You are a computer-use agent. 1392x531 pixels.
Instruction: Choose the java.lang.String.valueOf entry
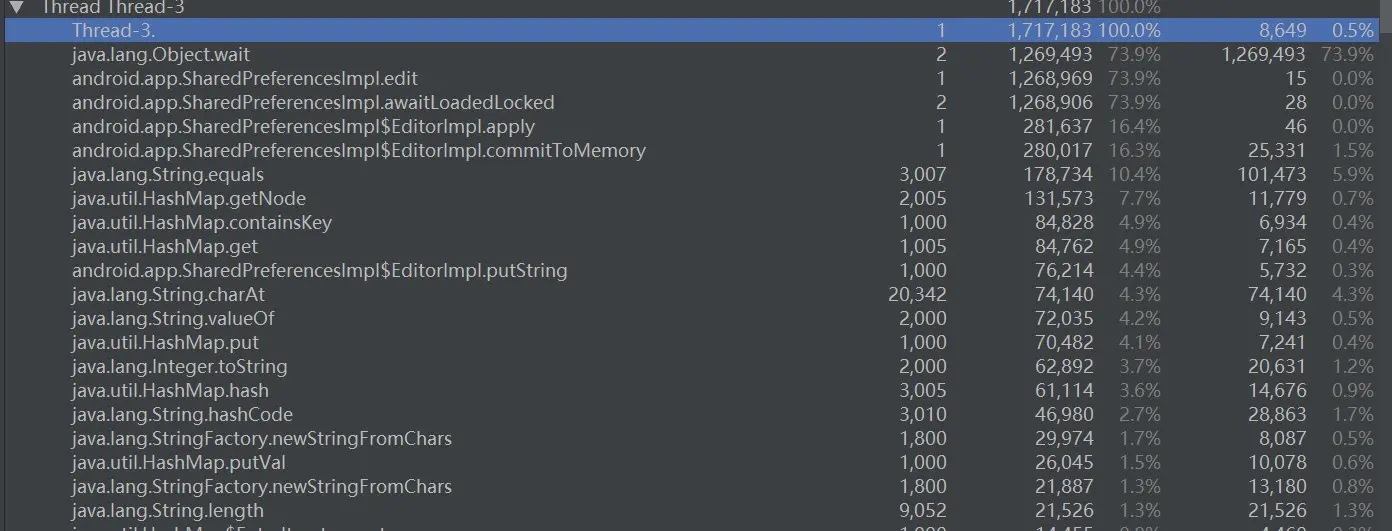(x=696, y=318)
